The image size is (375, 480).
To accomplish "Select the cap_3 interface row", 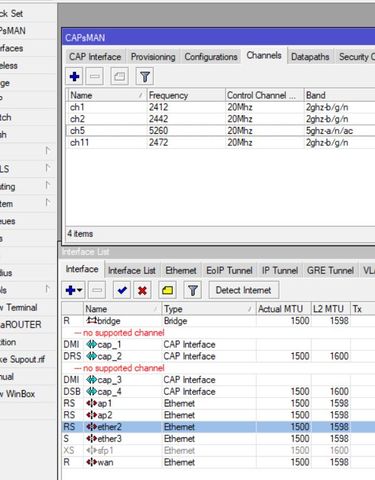I will click(218, 380).
